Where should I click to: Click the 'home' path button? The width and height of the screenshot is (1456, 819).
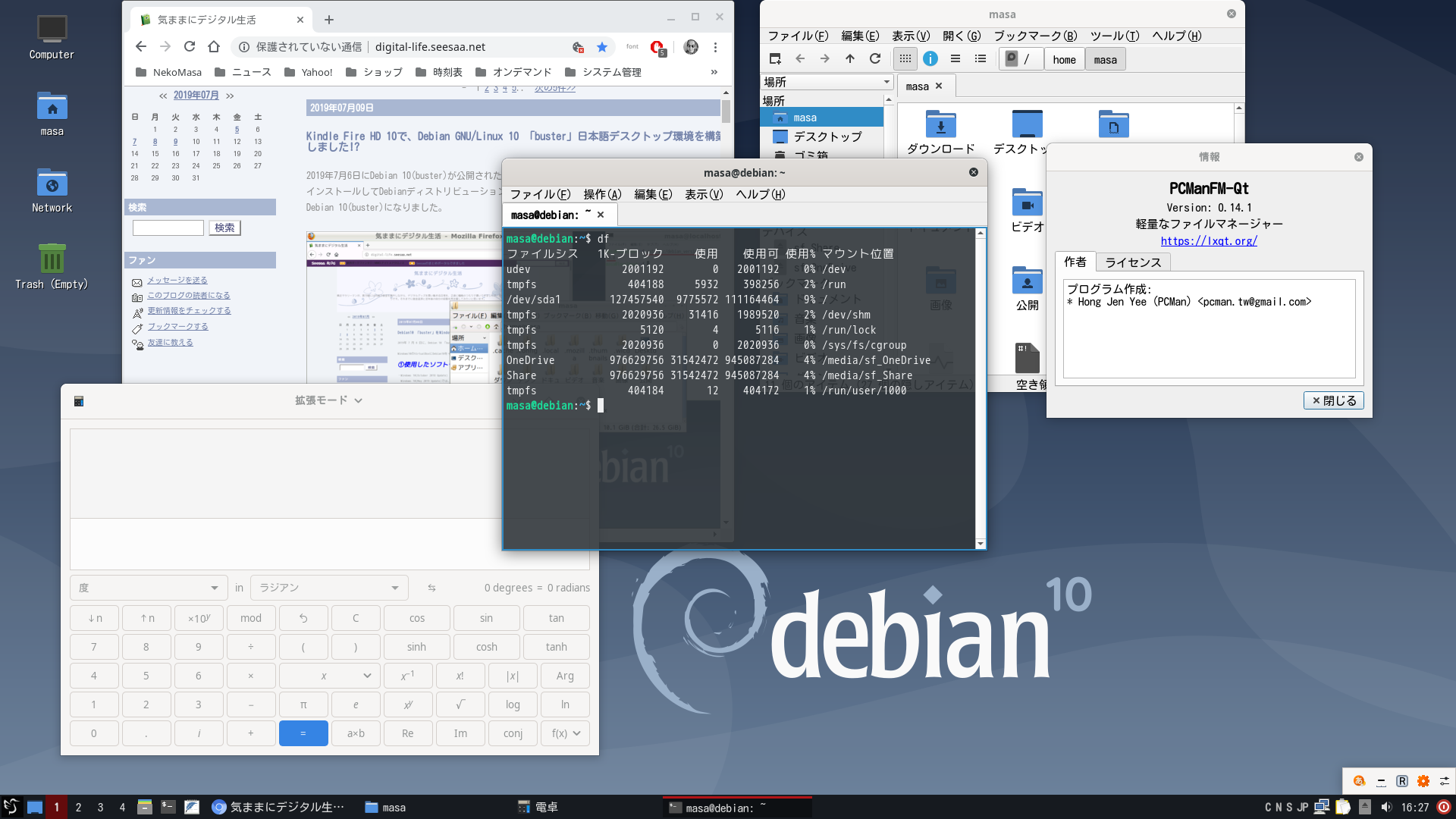coord(1064,60)
